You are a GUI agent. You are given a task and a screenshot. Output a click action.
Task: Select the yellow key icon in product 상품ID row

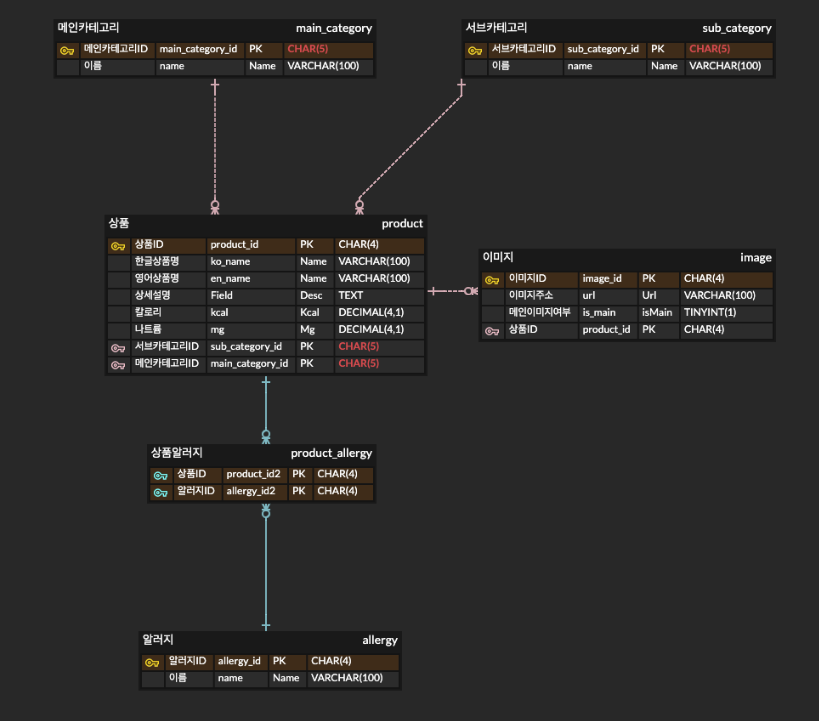[x=119, y=246]
